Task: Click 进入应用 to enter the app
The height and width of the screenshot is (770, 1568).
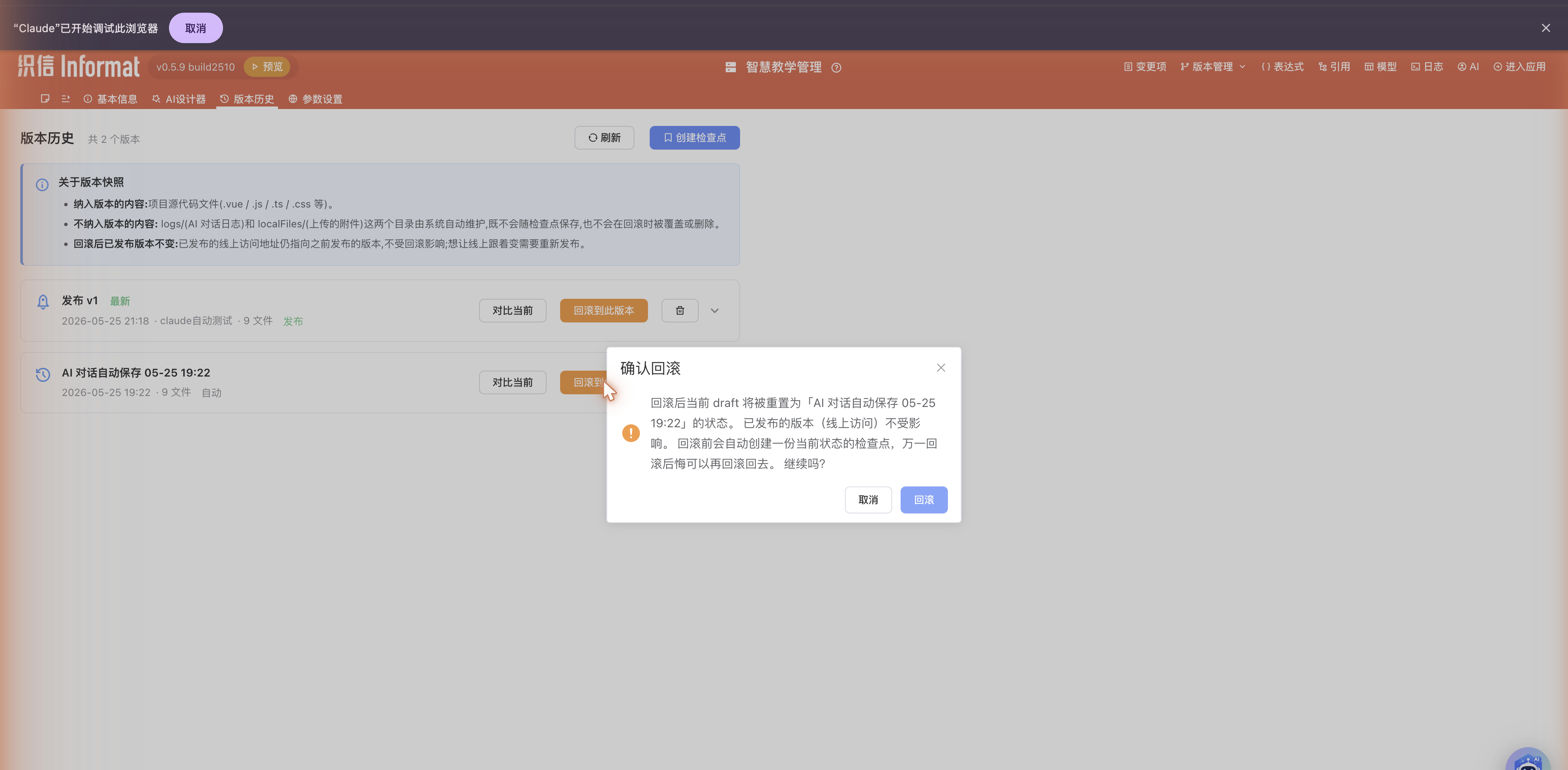Action: (1519, 66)
